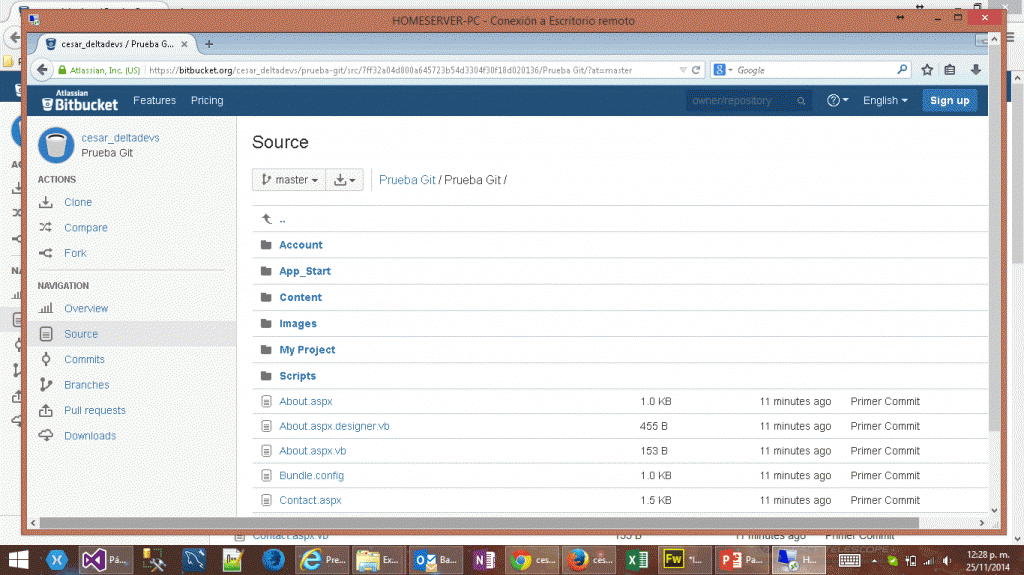Open a new browser tab with plus button
This screenshot has width=1024, height=575.
tap(209, 44)
